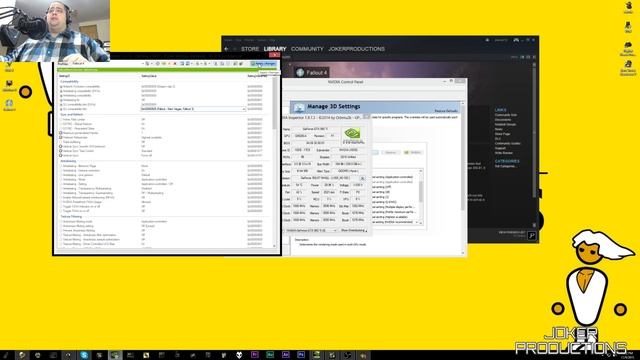Select the Frame Rate Limiter row
The width and height of the screenshot is (640, 360).
click(x=163, y=120)
